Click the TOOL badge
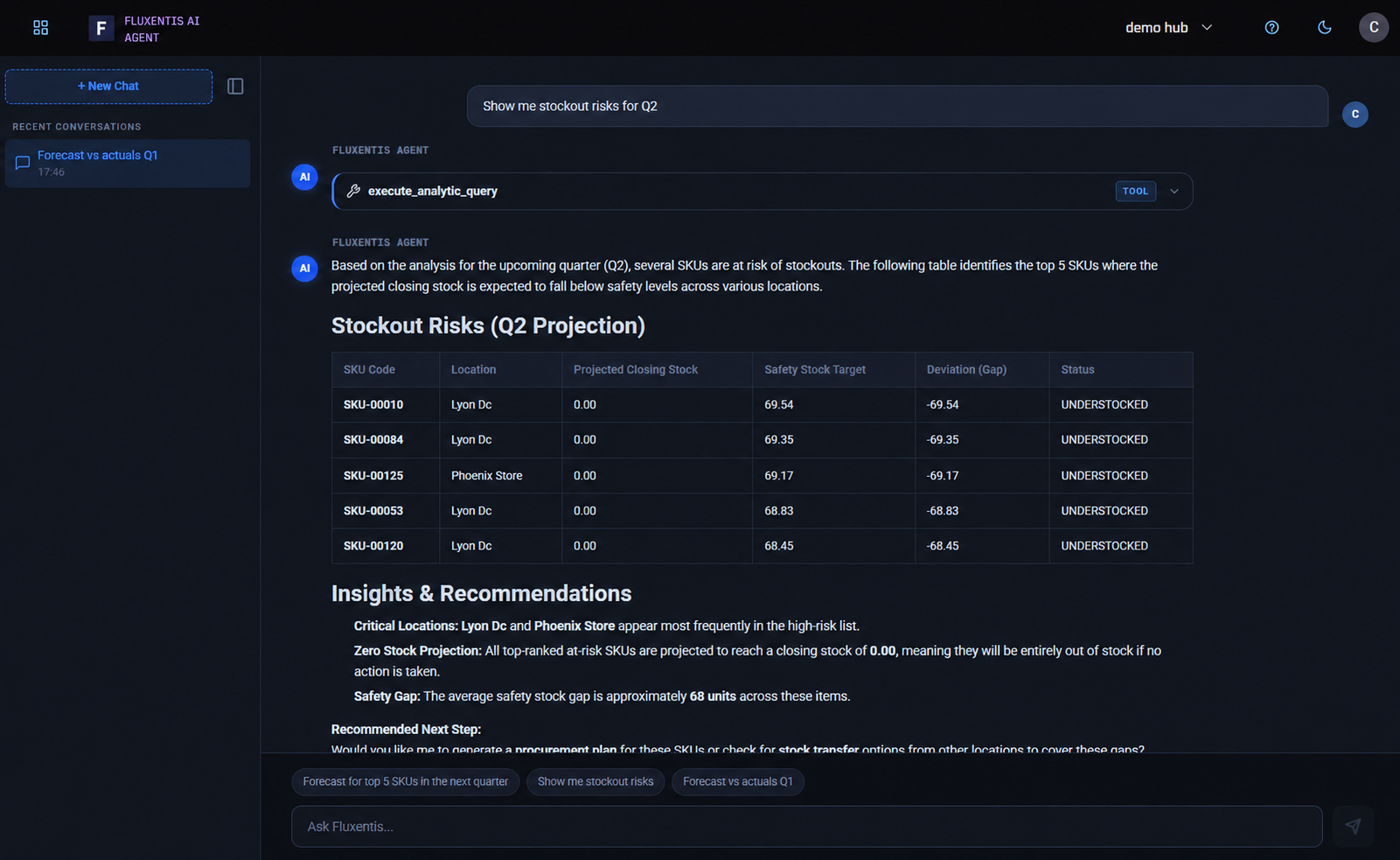 [1135, 191]
